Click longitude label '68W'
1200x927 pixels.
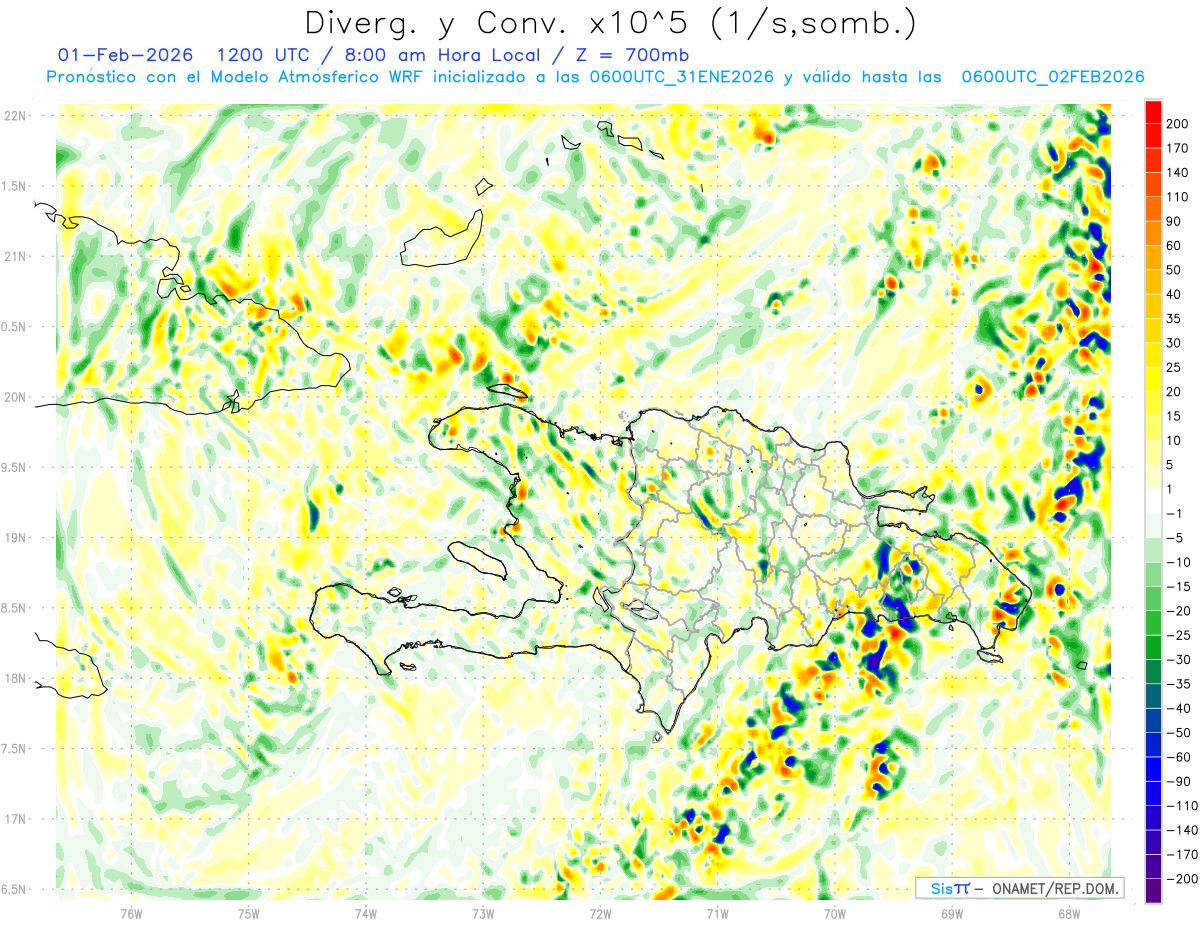click(1068, 912)
